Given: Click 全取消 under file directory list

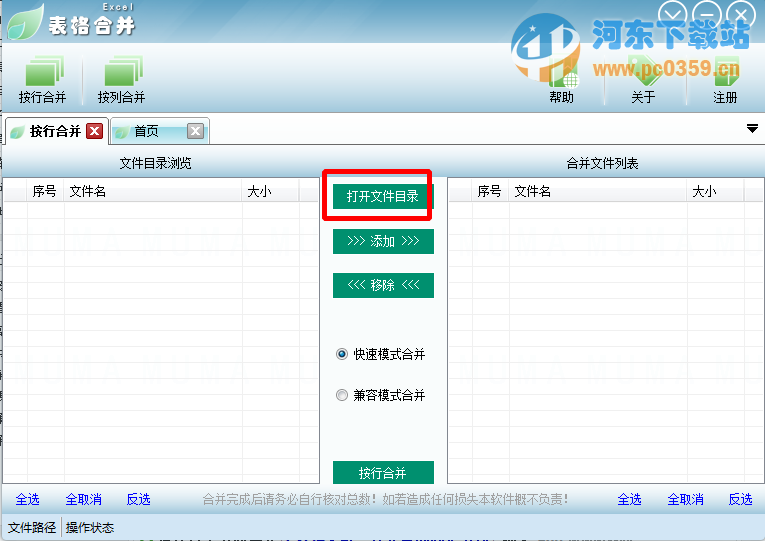Looking at the screenshot, I should tap(83, 500).
